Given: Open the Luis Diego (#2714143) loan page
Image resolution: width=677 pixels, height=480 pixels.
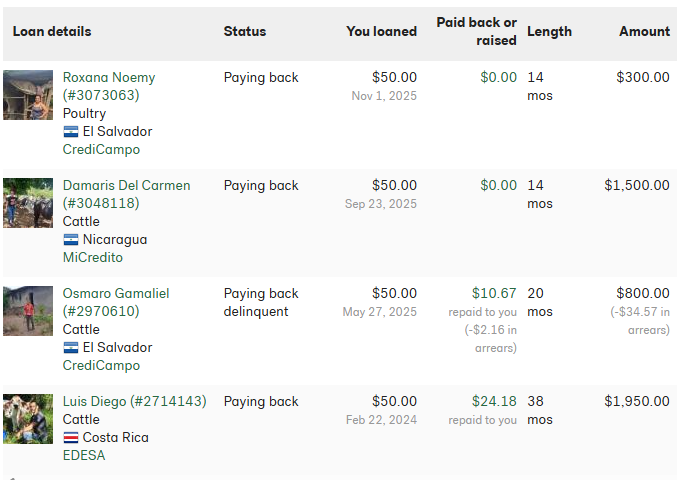Looking at the screenshot, I should pyautogui.click(x=134, y=401).
